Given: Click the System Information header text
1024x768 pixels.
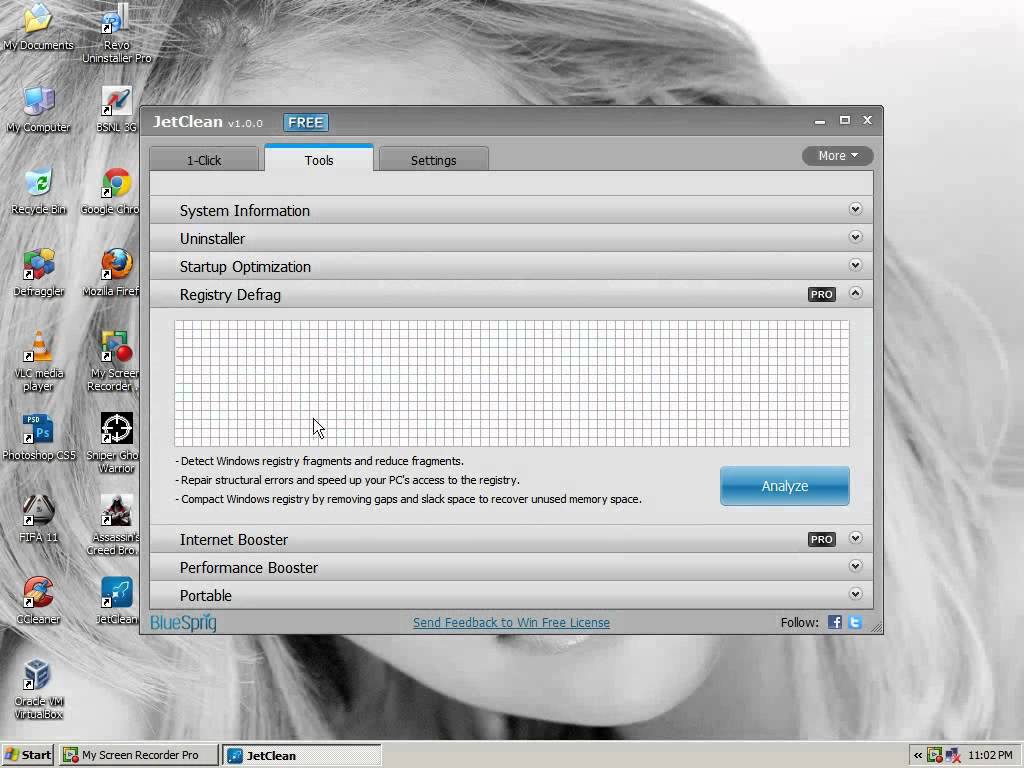Looking at the screenshot, I should tap(245, 211).
